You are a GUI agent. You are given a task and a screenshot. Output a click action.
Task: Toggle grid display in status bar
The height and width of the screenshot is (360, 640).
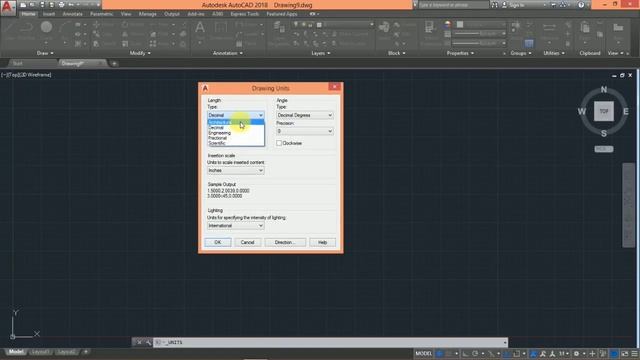point(440,353)
